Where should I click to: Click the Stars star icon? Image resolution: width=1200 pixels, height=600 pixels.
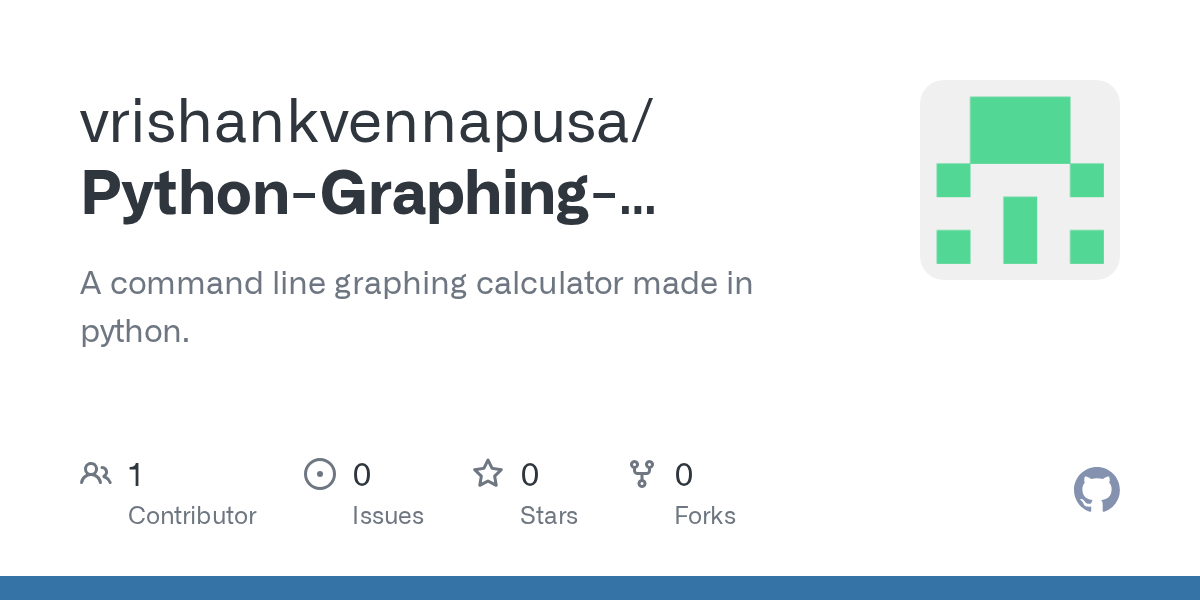pyautogui.click(x=488, y=474)
